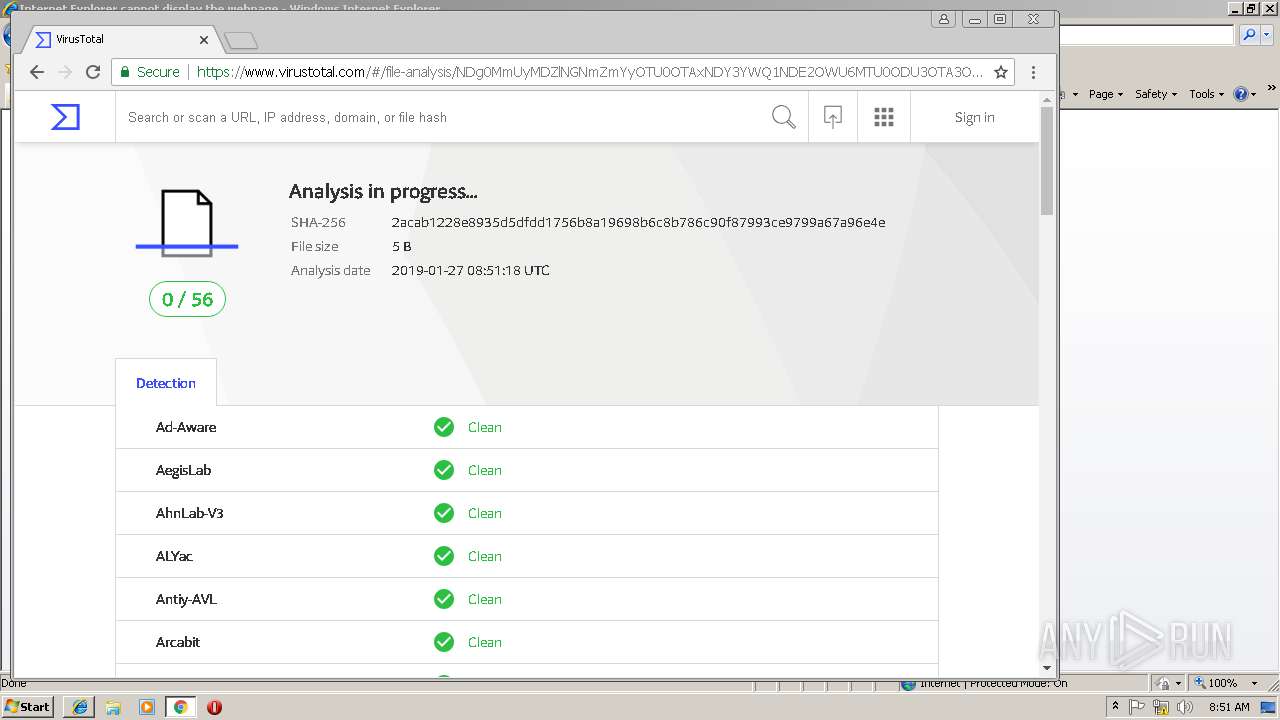
Task: Click the file analysis document icon
Action: [x=187, y=222]
